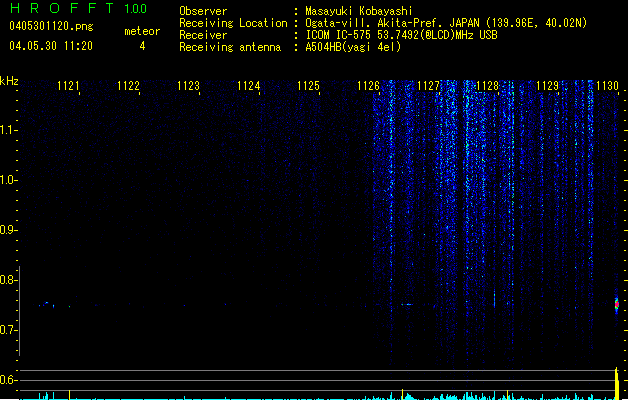This screenshot has height=400, width=629.
Task: Click the meteor label
Action: pyautogui.click(x=142, y=31)
